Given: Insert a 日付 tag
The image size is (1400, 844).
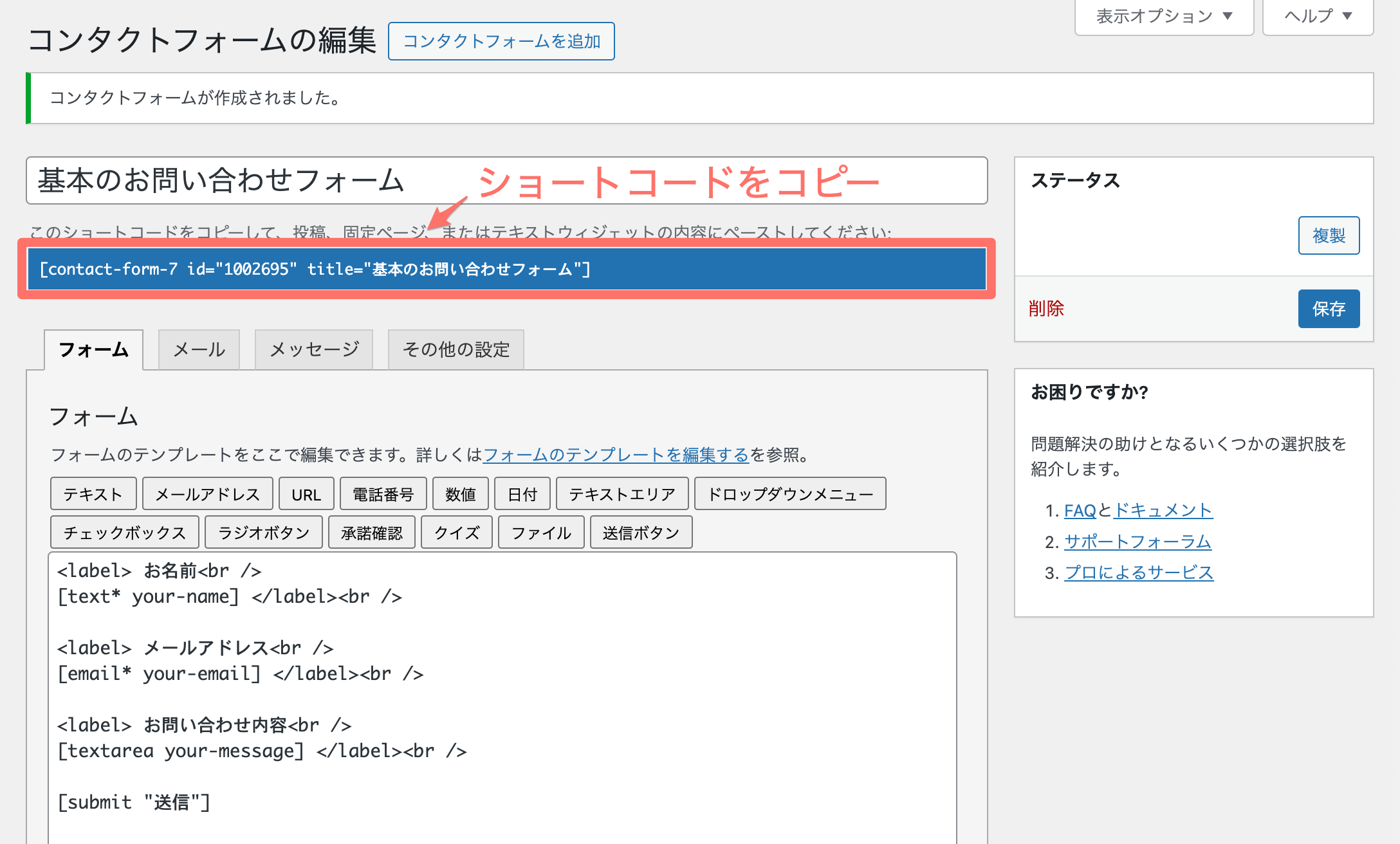Looking at the screenshot, I should pos(522,494).
